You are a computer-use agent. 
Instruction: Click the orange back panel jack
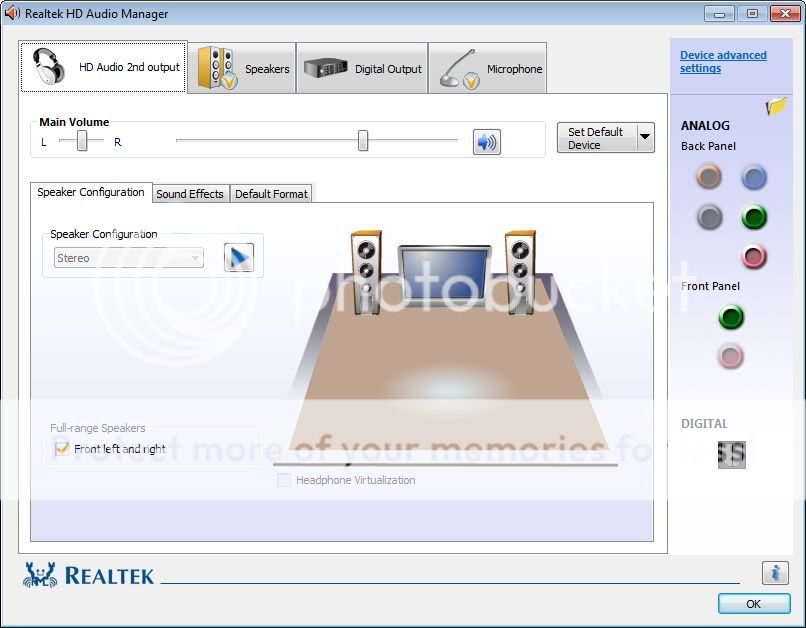(x=709, y=177)
